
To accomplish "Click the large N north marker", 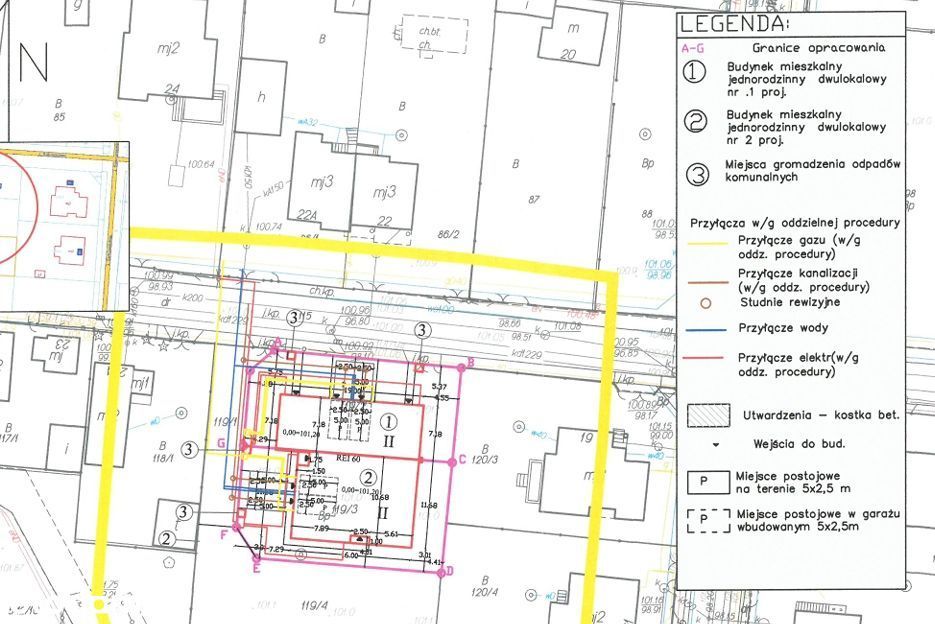I will tap(33, 61).
